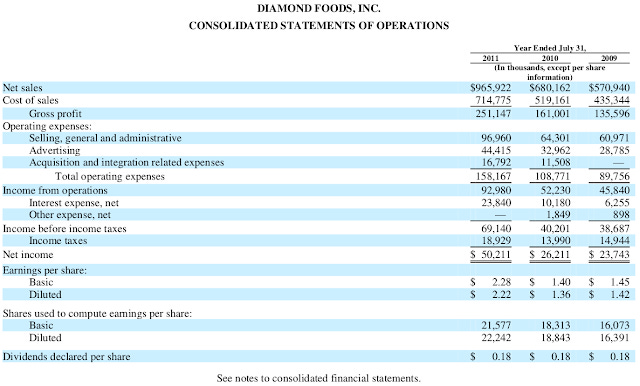Select gross profit 135,596

(612, 113)
